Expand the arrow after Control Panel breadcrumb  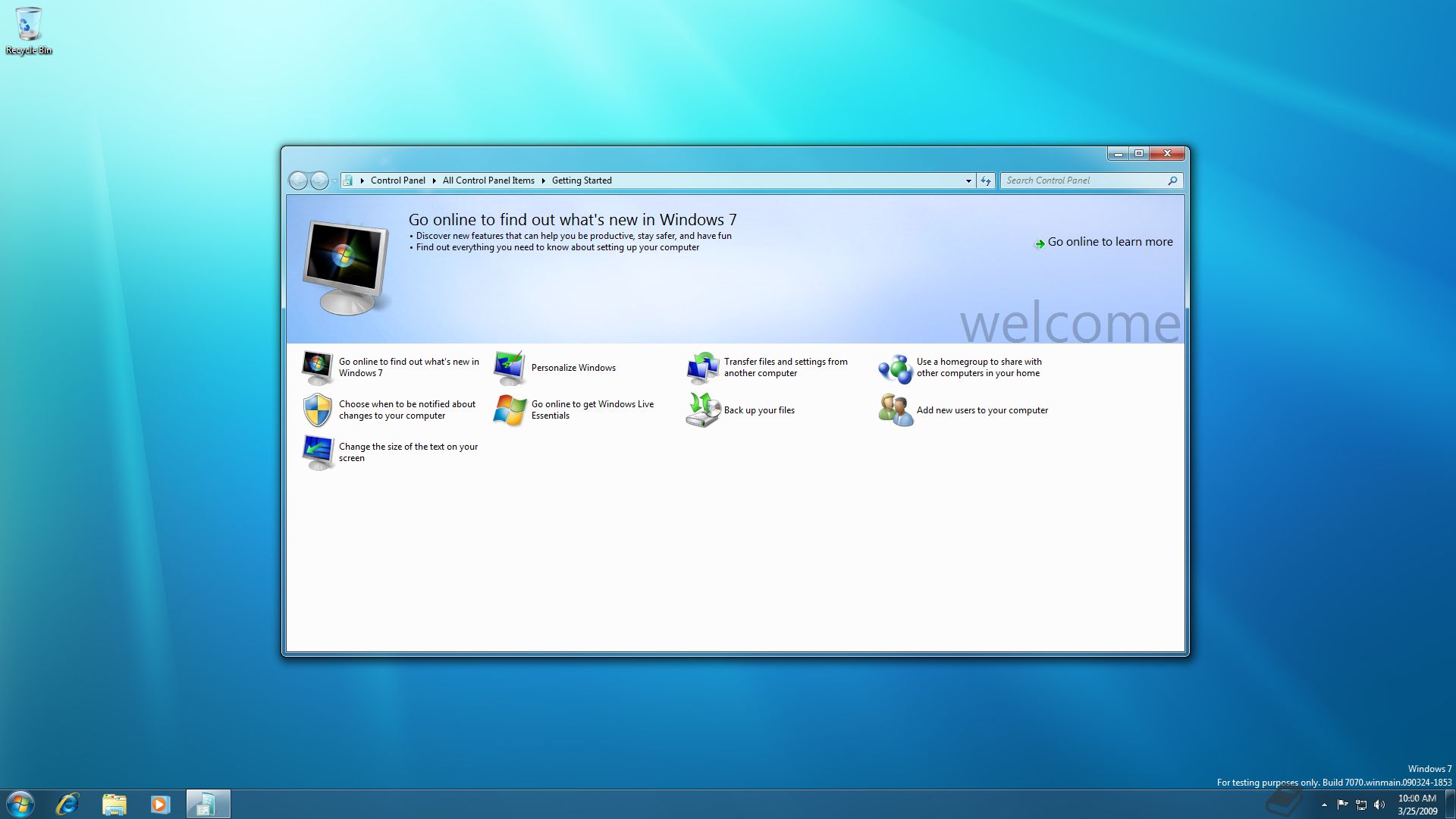434,180
